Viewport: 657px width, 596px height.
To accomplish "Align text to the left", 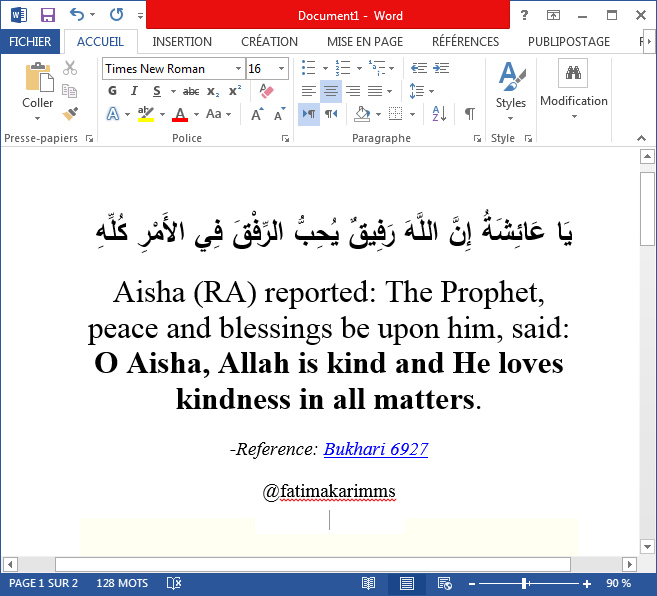I will 309,91.
